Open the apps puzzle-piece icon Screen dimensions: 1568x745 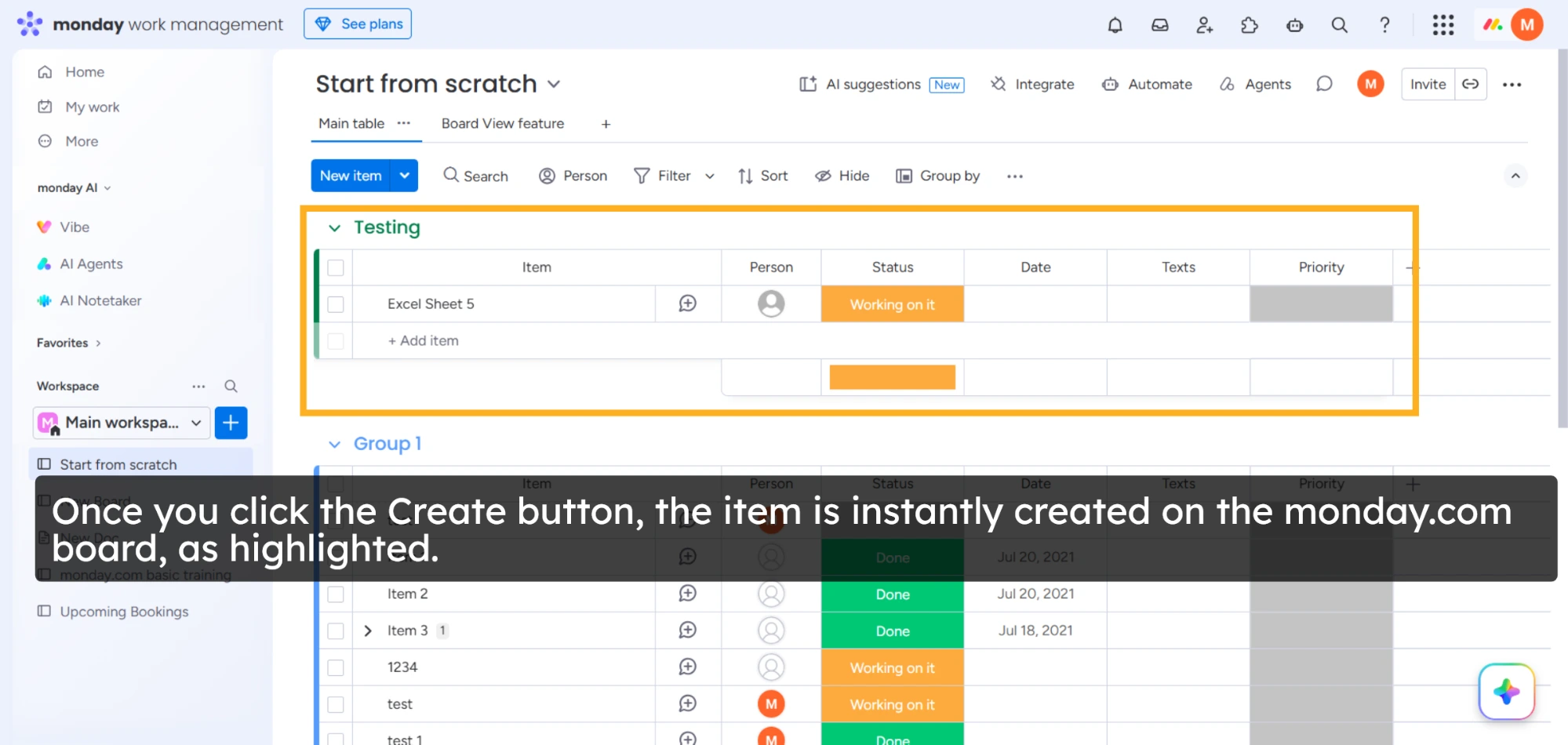coord(1250,25)
